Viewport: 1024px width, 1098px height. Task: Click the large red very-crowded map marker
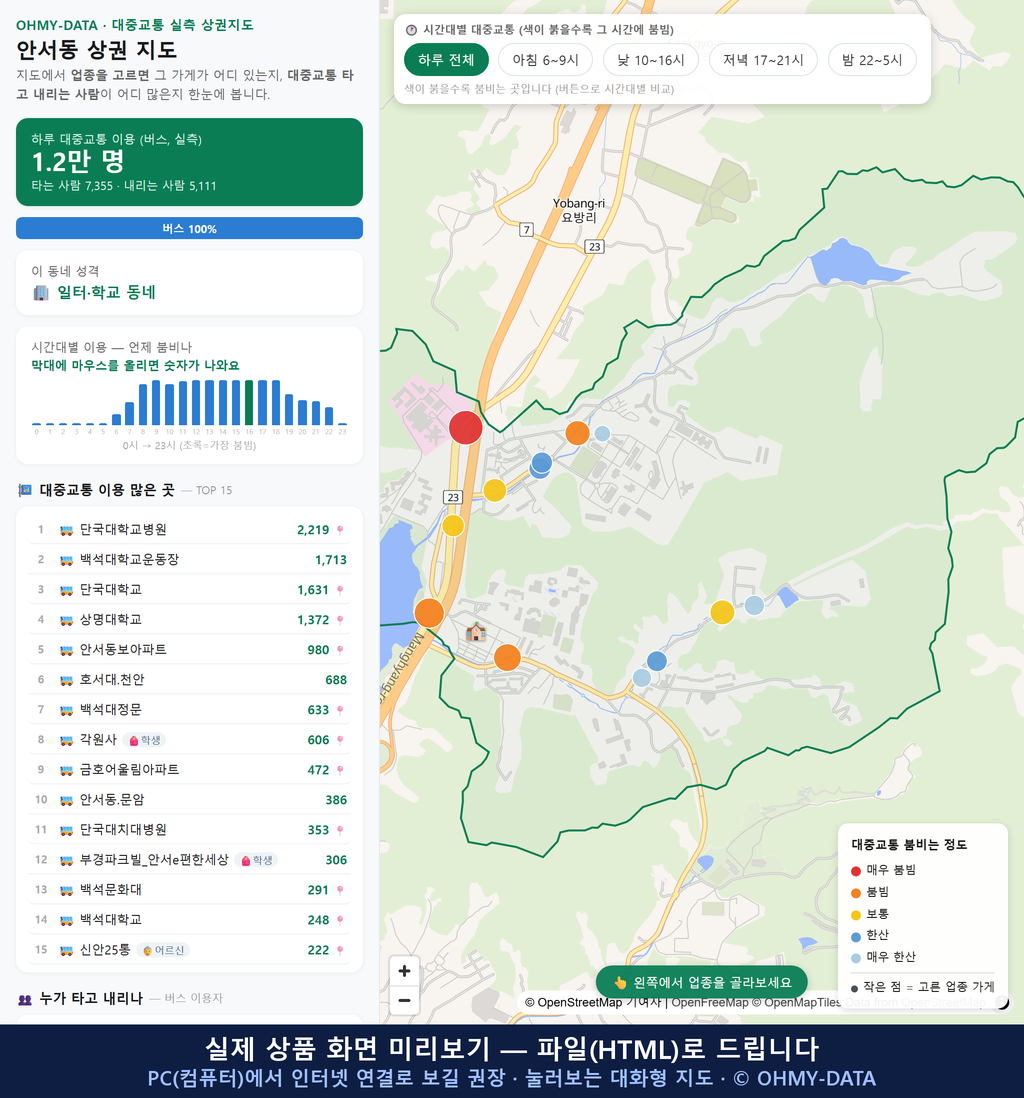465,427
